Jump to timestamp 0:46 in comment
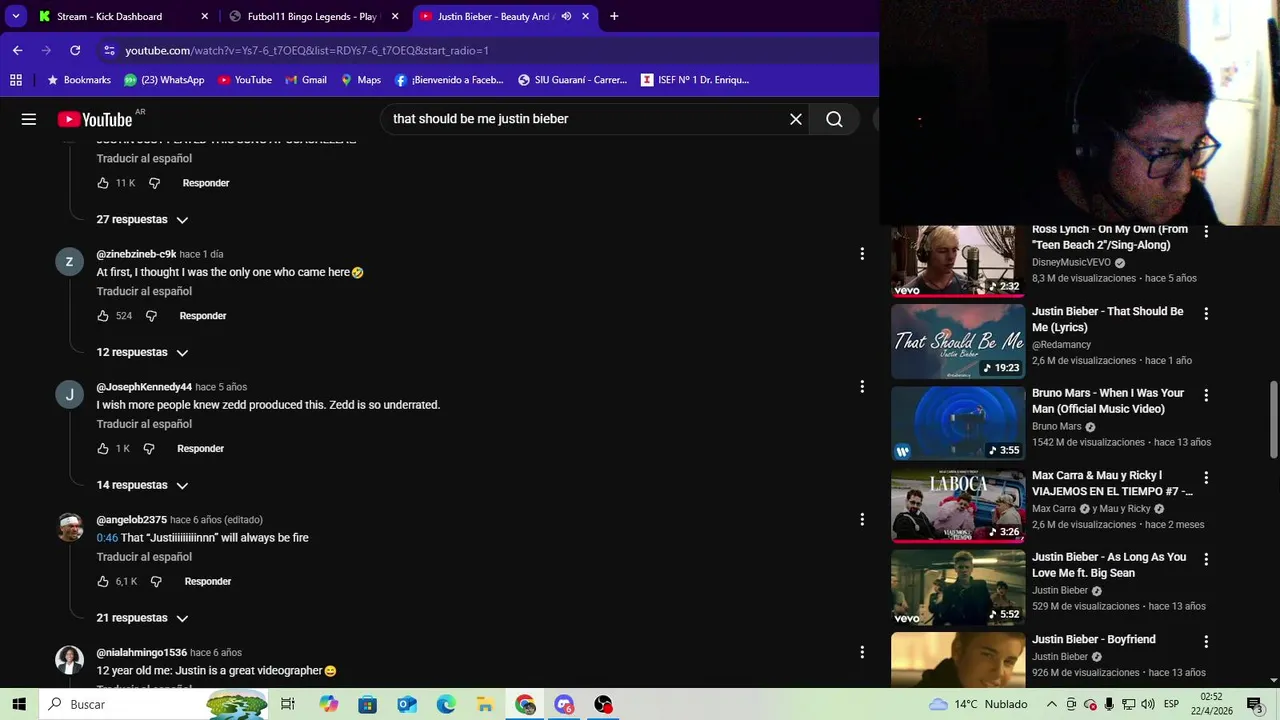 click(107, 538)
